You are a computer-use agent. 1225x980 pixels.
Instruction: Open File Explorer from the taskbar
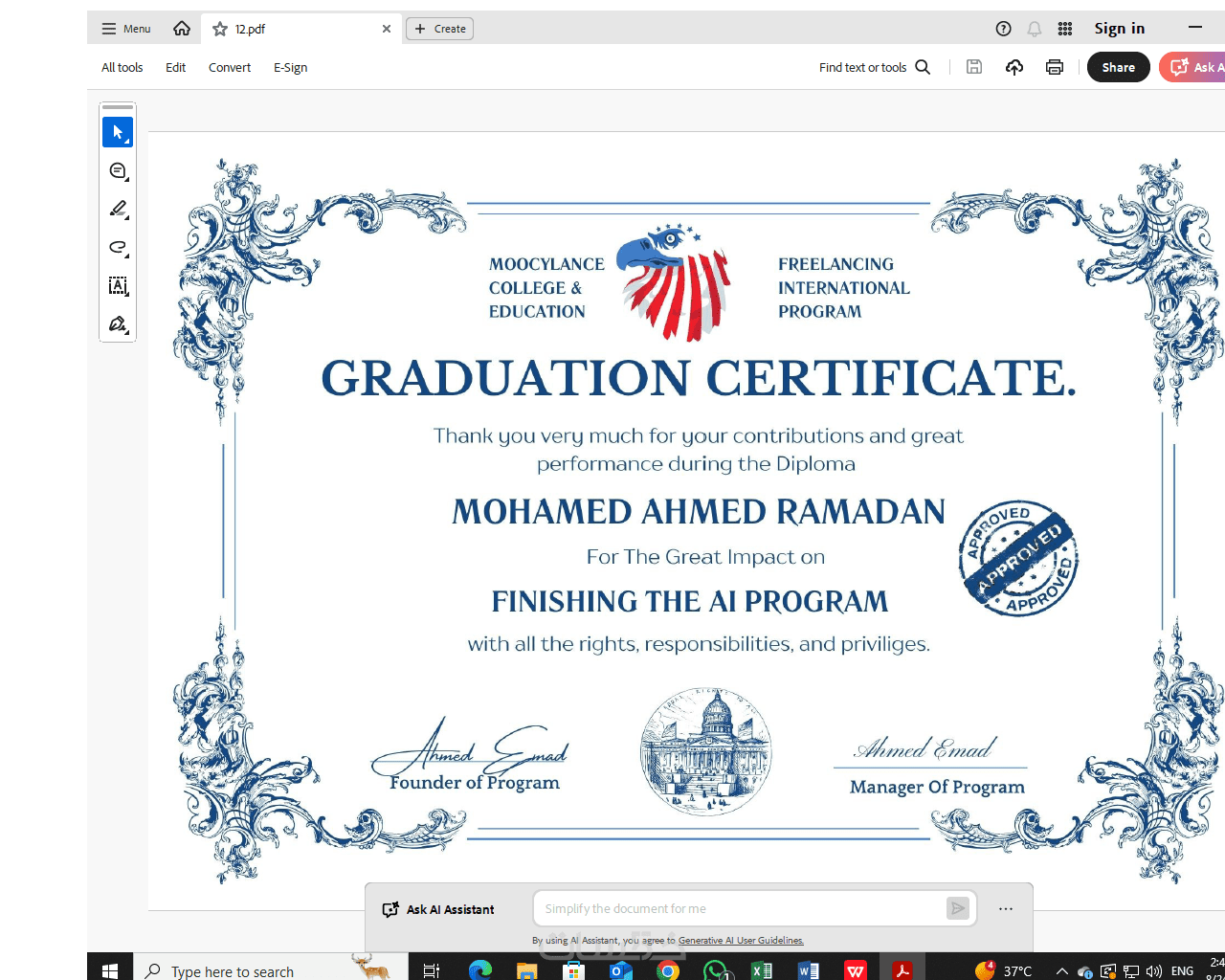pos(526,970)
